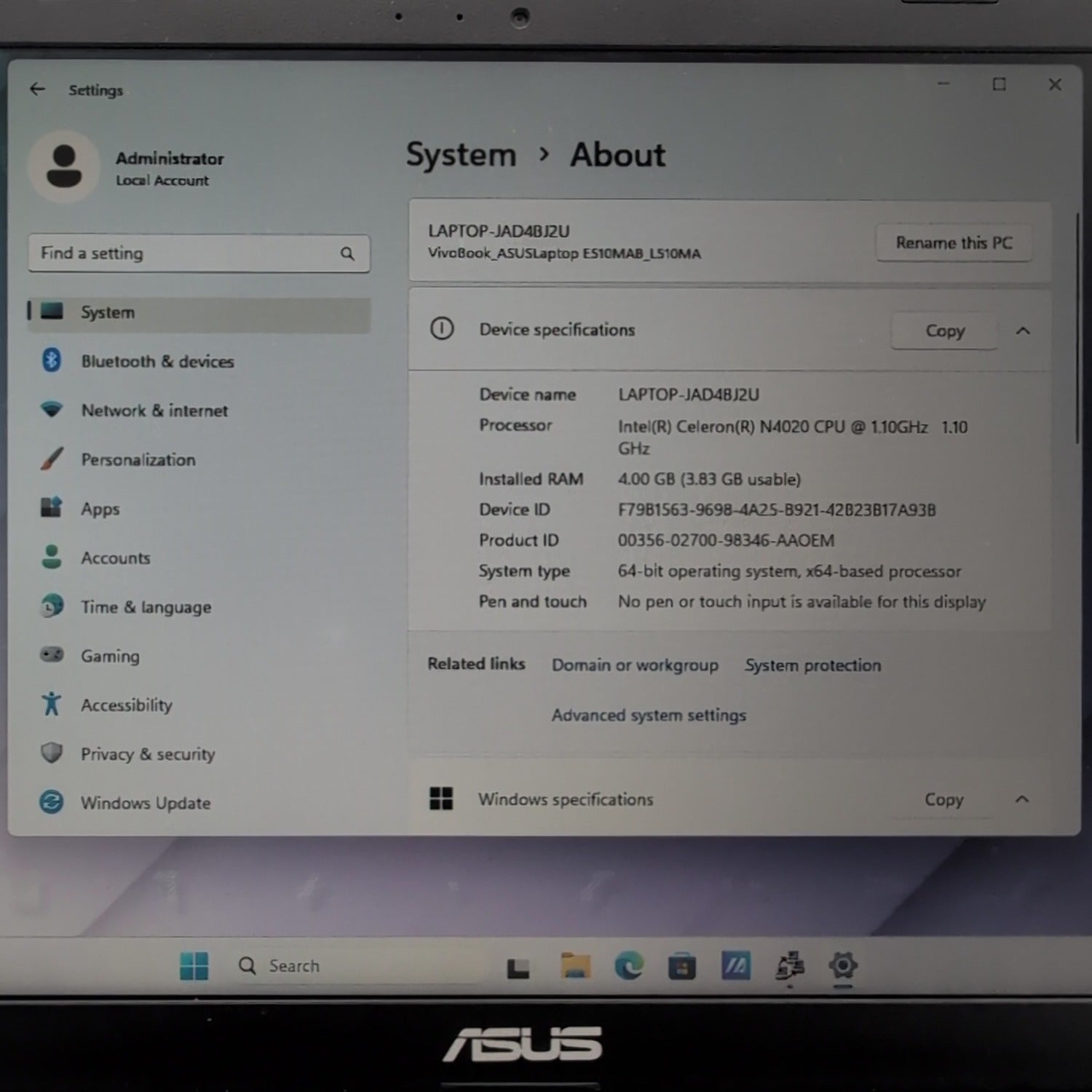This screenshot has width=1092, height=1092.
Task: Click Rename this PC button
Action: coord(954,242)
